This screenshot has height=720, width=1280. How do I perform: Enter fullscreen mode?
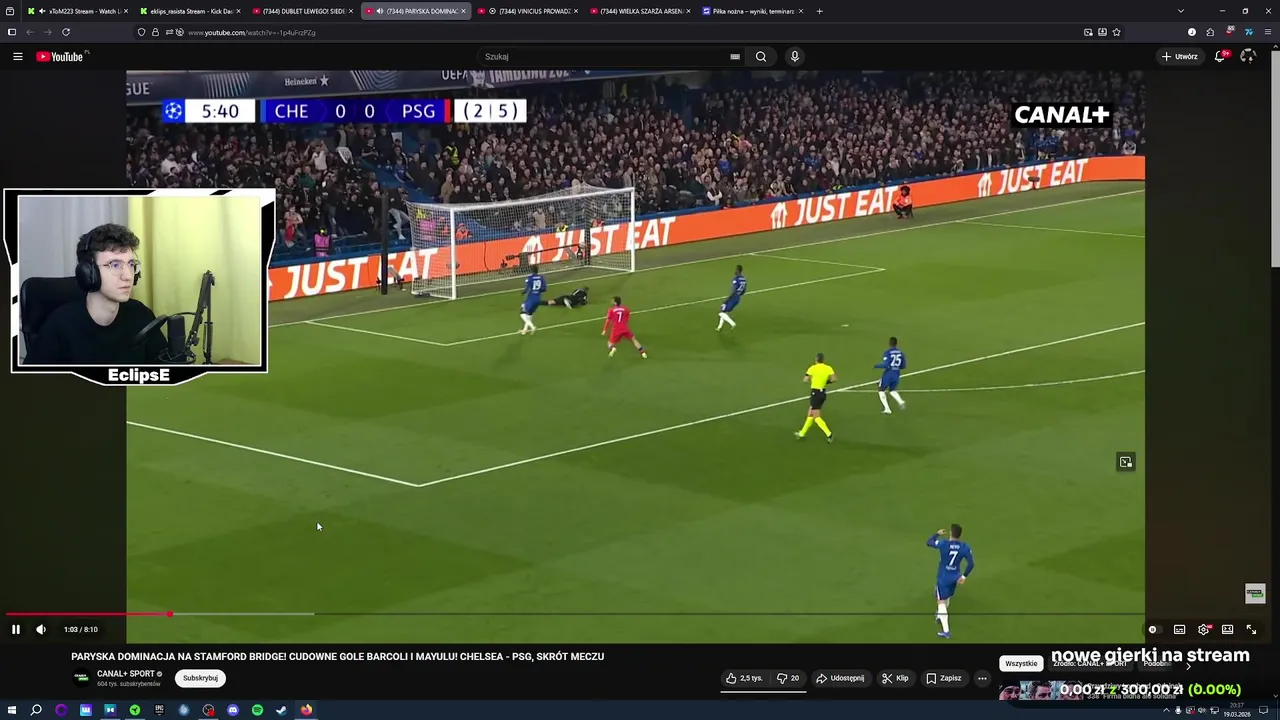1251,629
